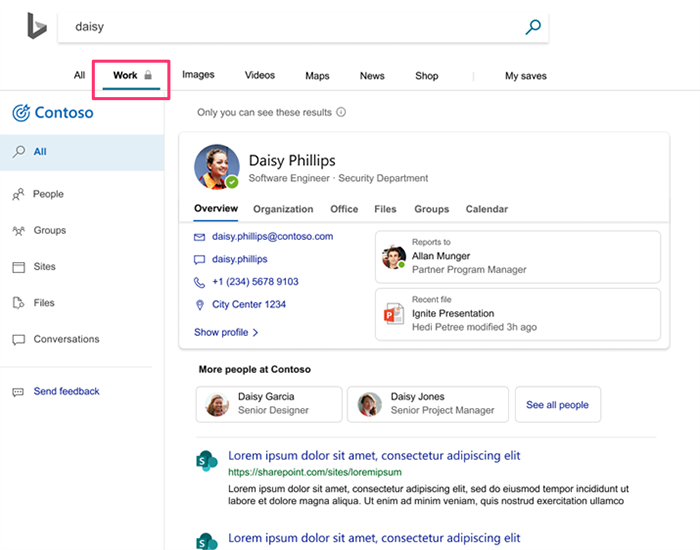This screenshot has width=700, height=550.
Task: Select the All filter in sidebar
Action: point(82,152)
